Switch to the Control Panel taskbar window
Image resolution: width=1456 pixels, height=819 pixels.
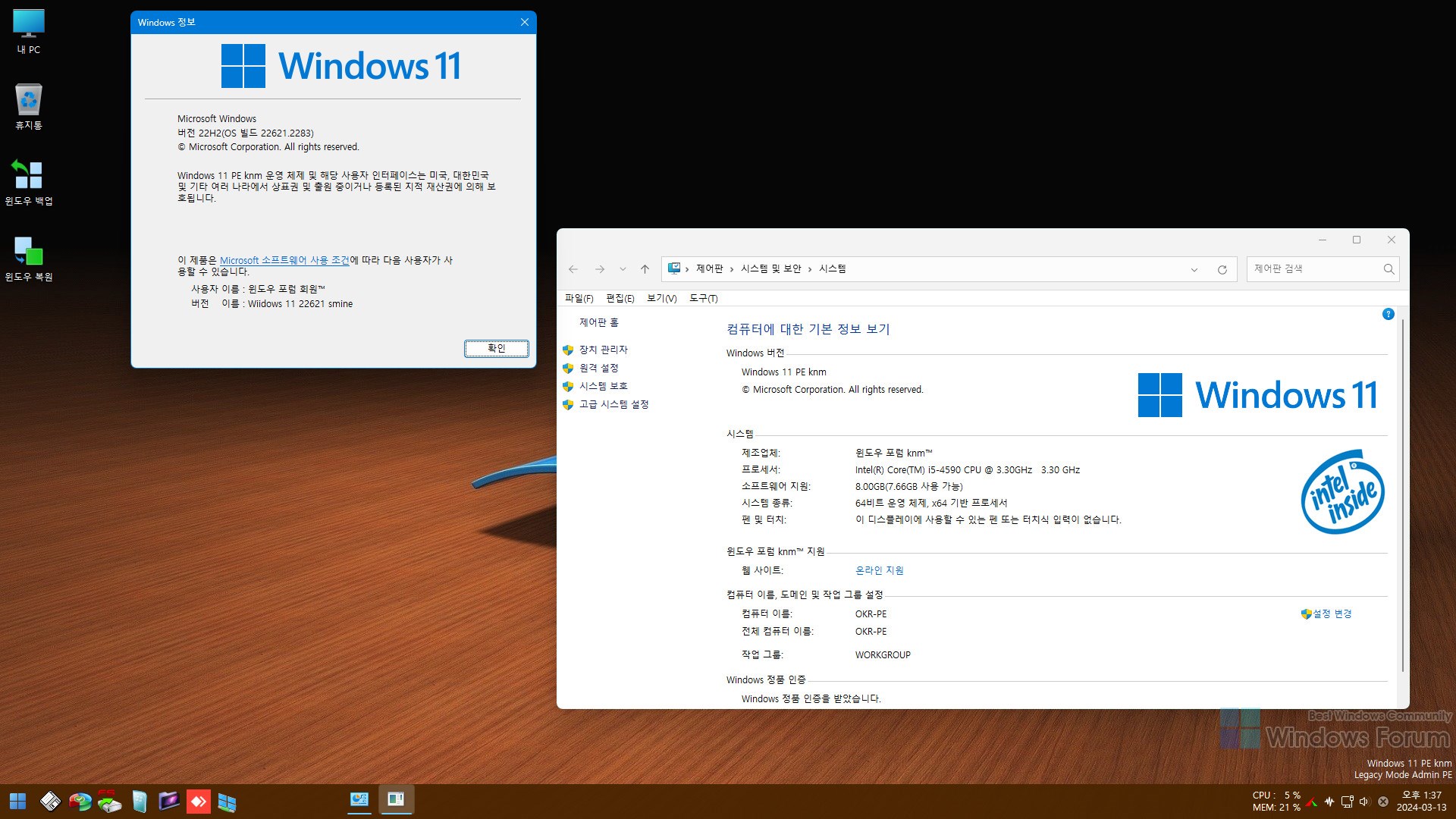pos(359,799)
